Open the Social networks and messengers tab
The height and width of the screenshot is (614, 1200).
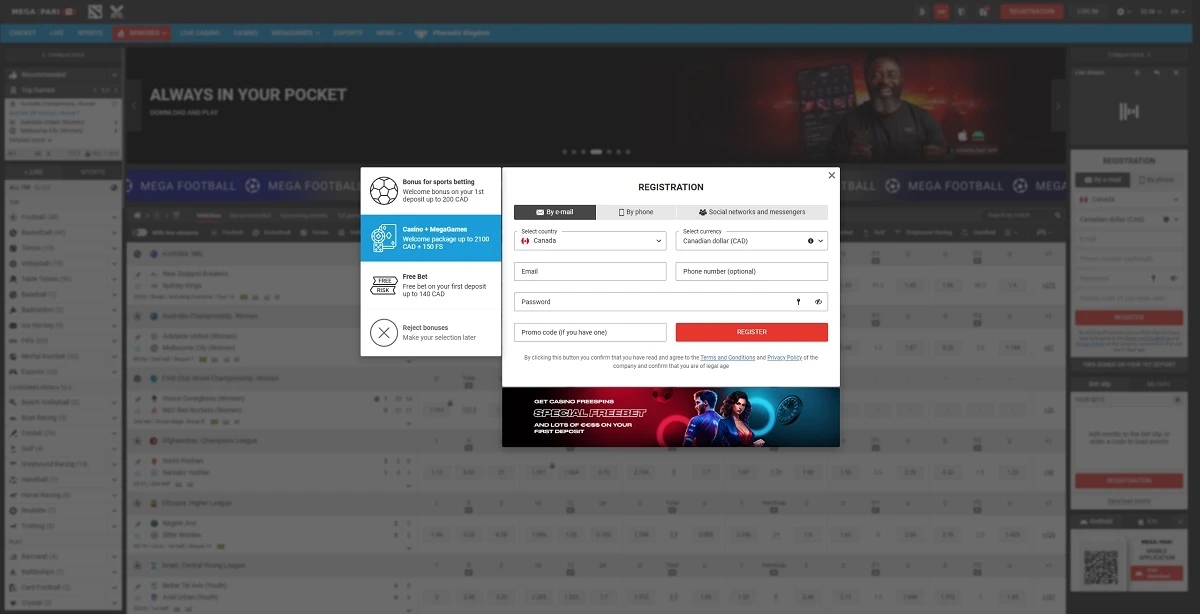click(752, 212)
